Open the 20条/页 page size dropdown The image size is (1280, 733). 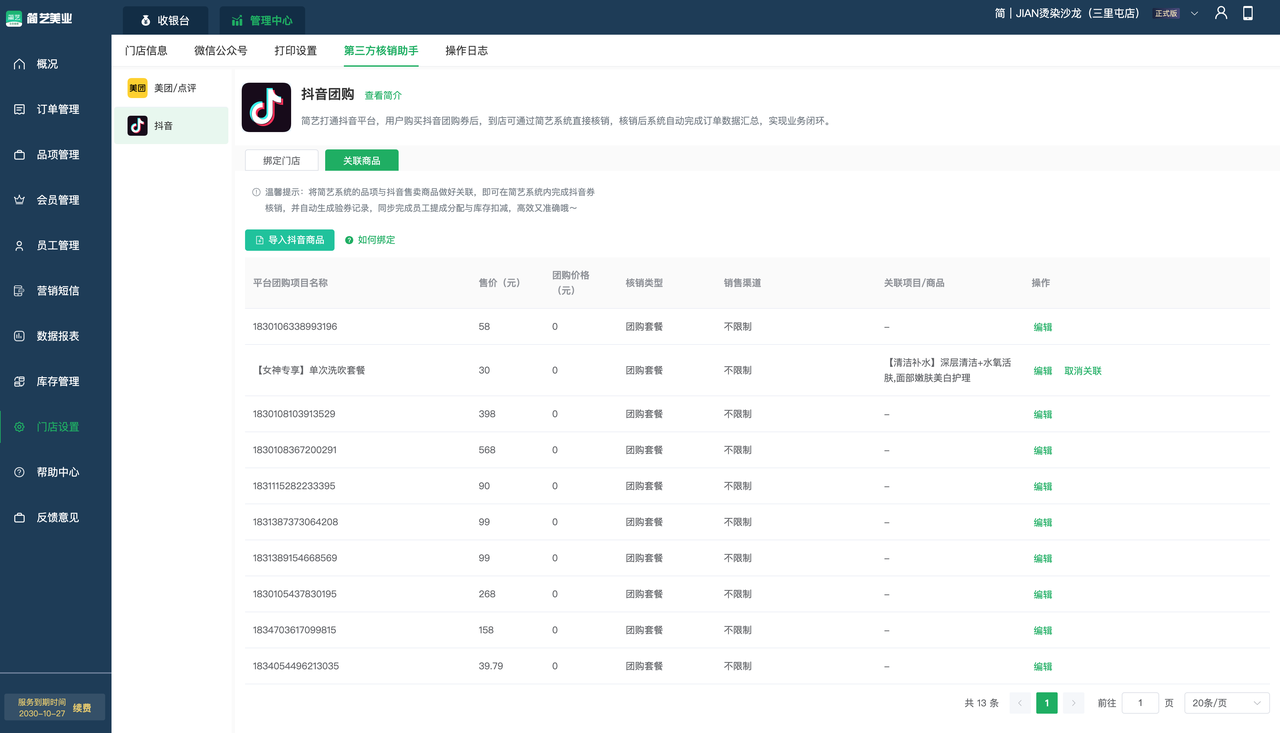1226,703
